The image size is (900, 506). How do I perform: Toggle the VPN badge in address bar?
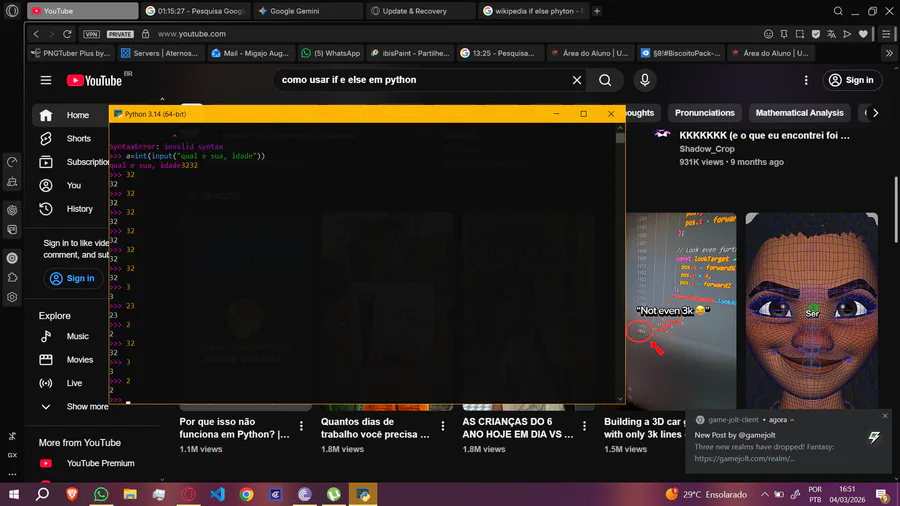91,34
